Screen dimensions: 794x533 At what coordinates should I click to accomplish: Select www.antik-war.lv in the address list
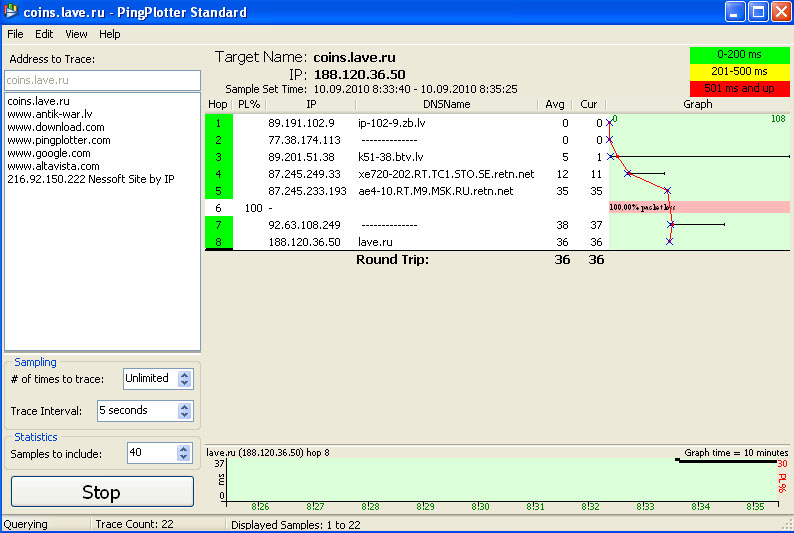[x=50, y=114]
